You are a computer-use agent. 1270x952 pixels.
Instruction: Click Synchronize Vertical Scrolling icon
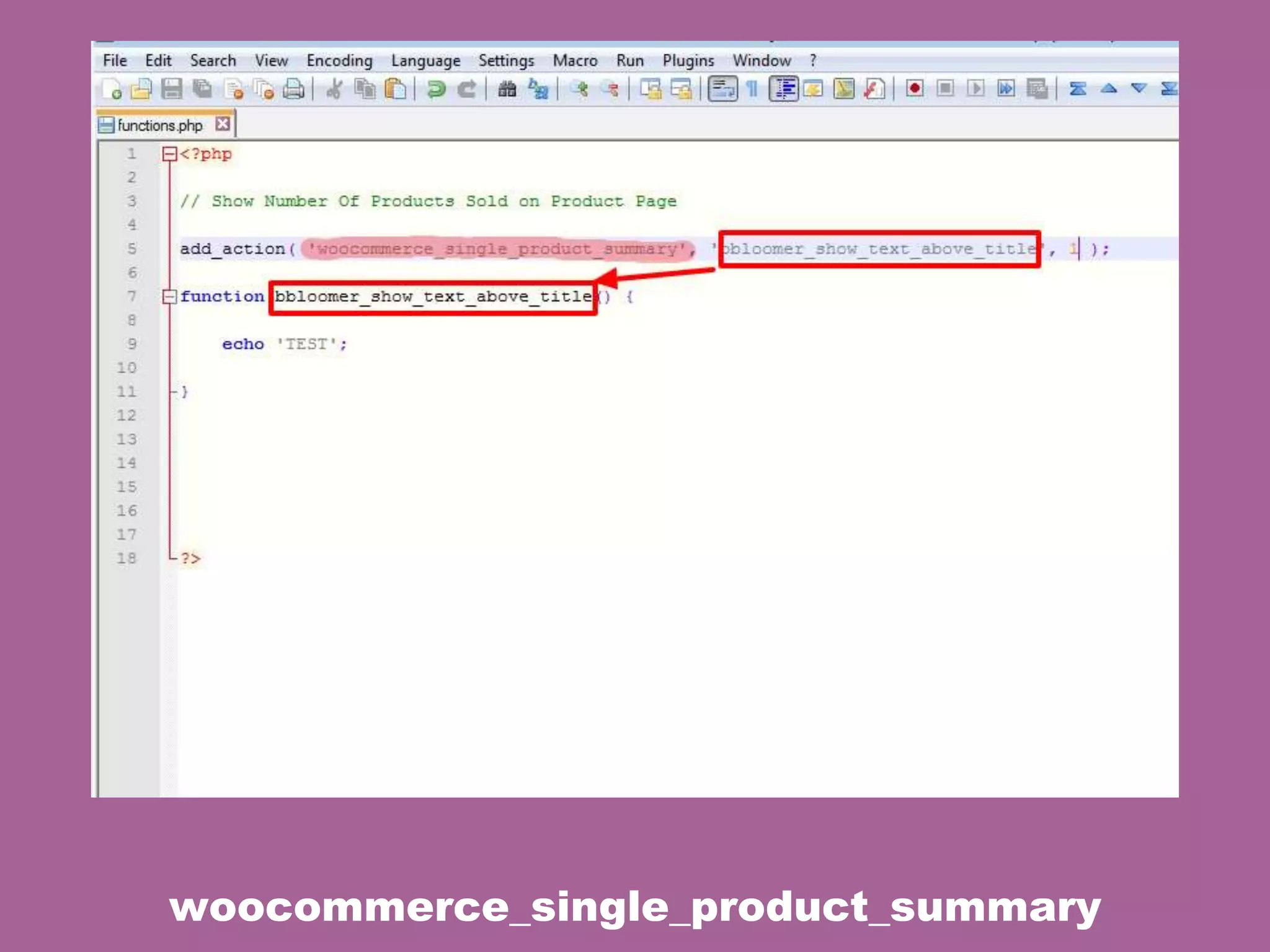[651, 89]
